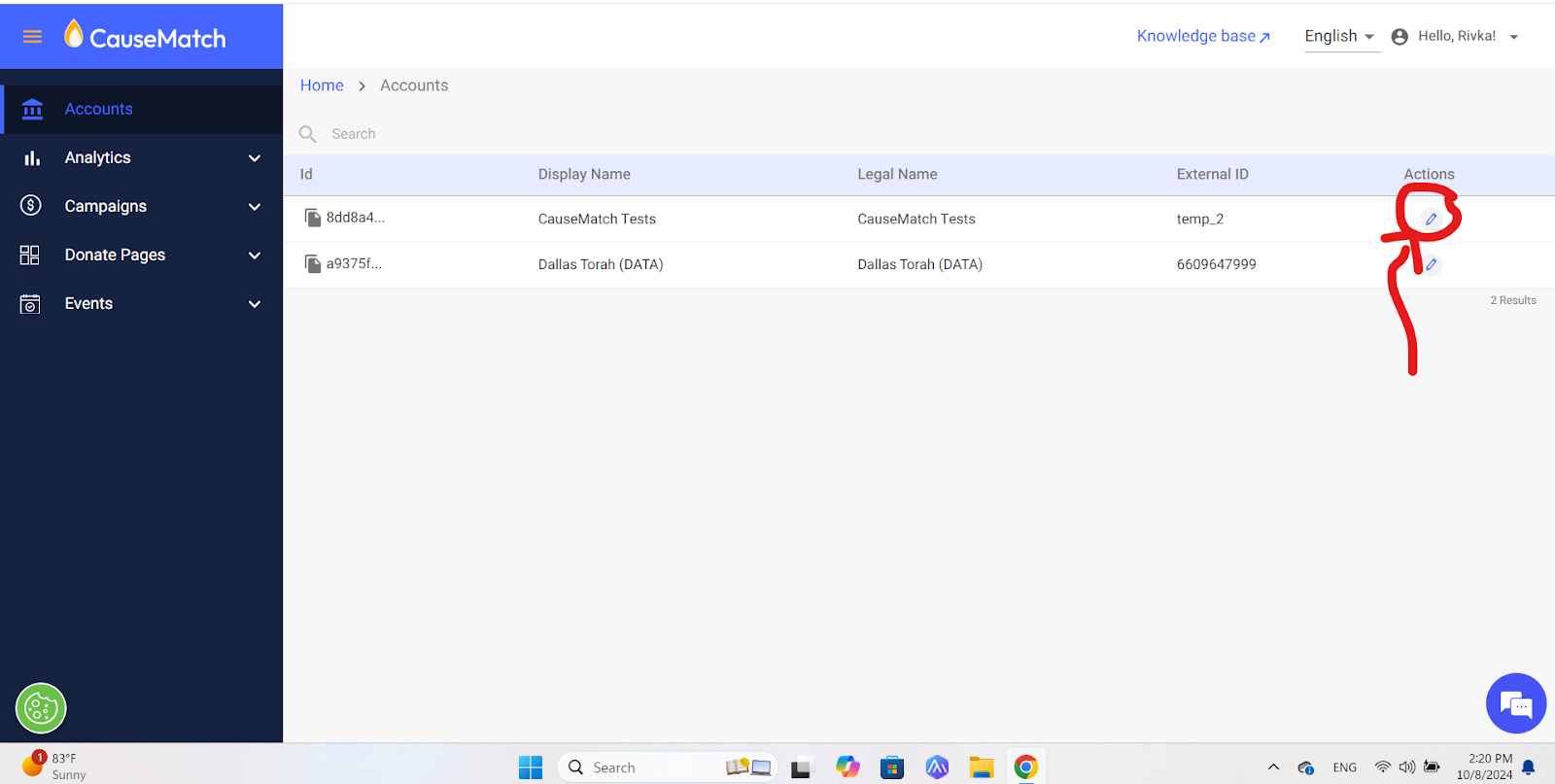1555x784 pixels.
Task: Go to Home breadcrumb link
Action: pyautogui.click(x=322, y=85)
